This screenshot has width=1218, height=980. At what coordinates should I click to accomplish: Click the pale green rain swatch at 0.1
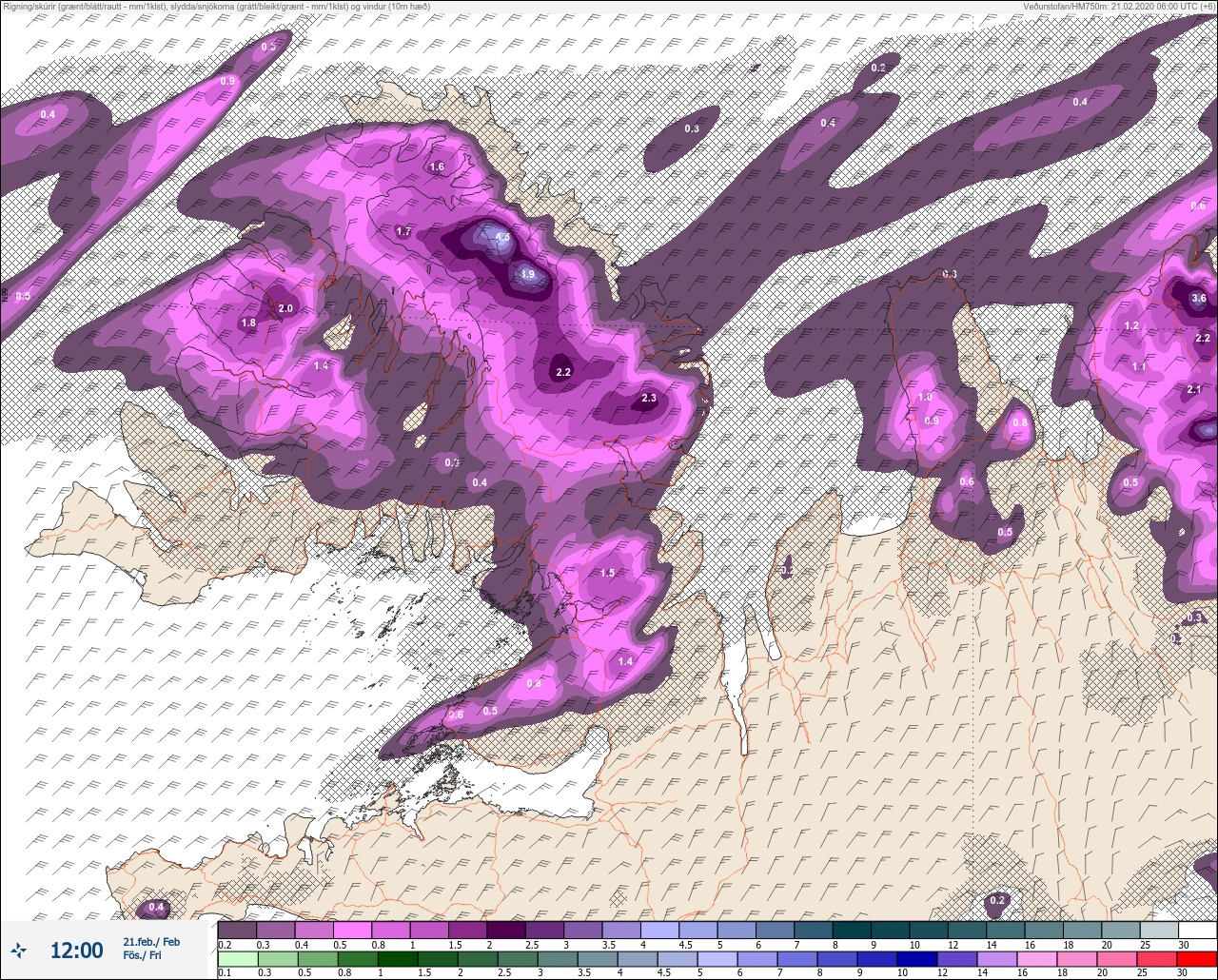tap(237, 958)
